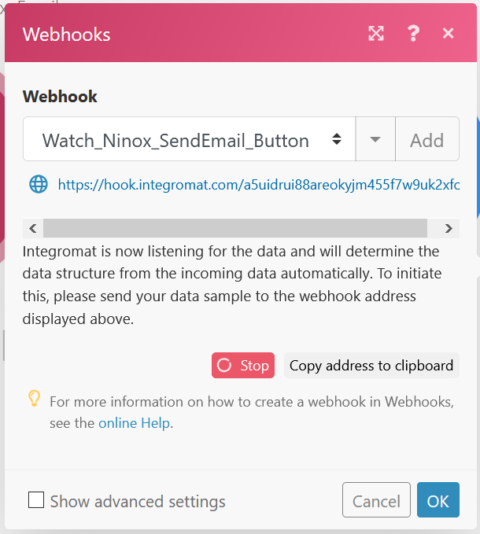Enable Show advanced settings checkbox

[x=36, y=500]
